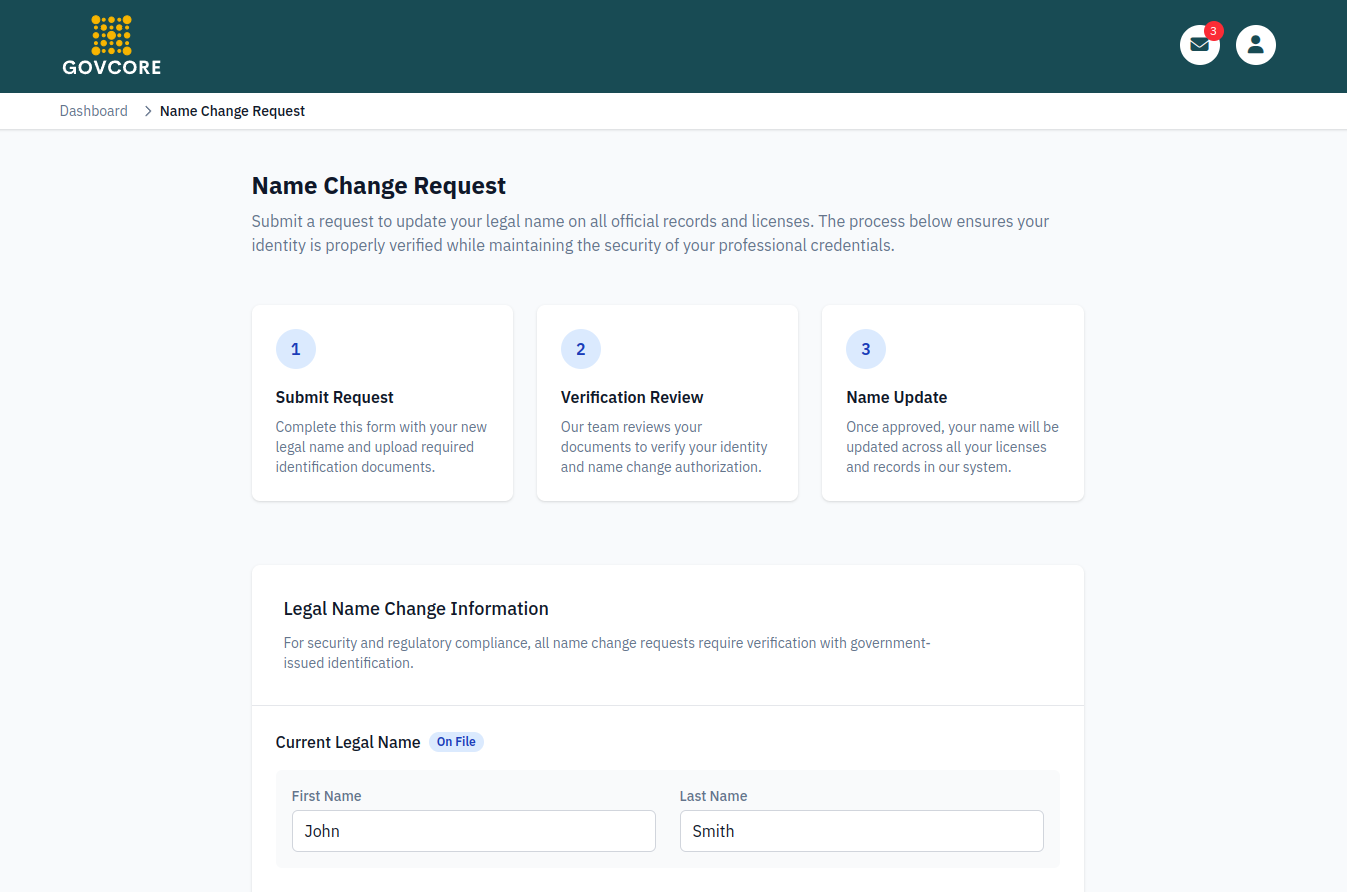The width and height of the screenshot is (1347, 892).
Task: Click the On File badge
Action: pyautogui.click(x=456, y=742)
